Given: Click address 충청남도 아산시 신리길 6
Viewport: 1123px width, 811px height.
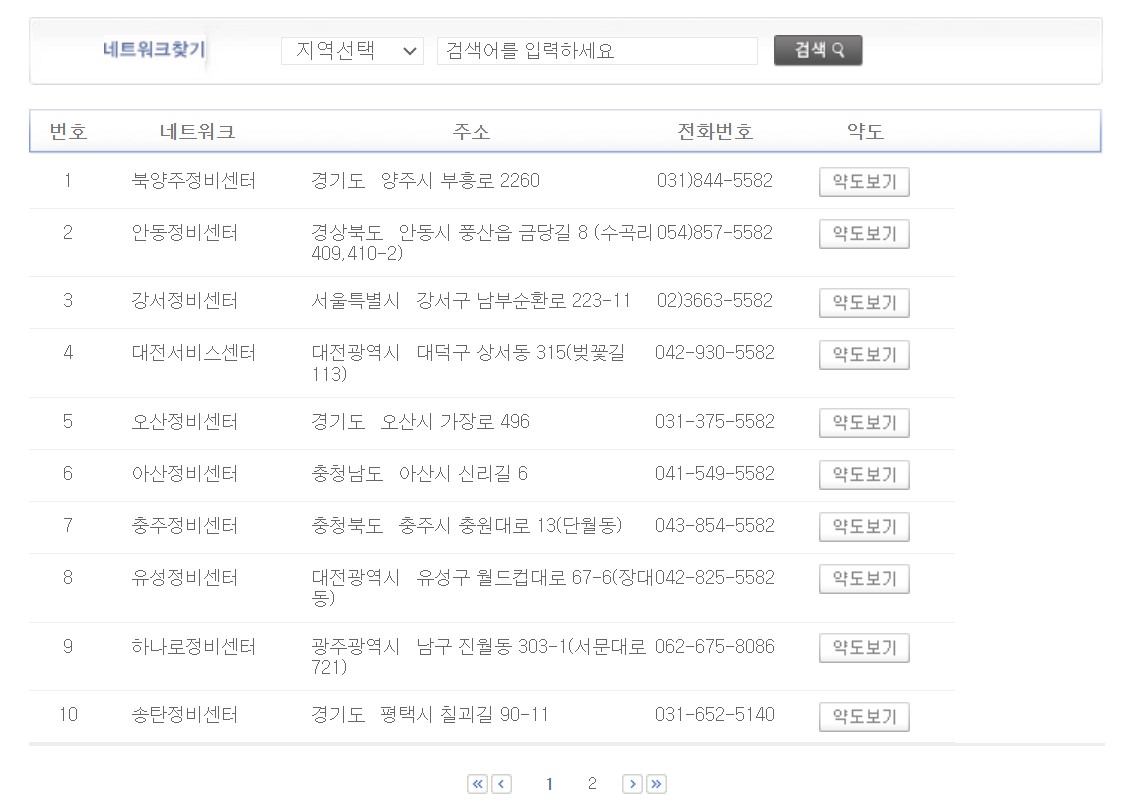Looking at the screenshot, I should [419, 474].
